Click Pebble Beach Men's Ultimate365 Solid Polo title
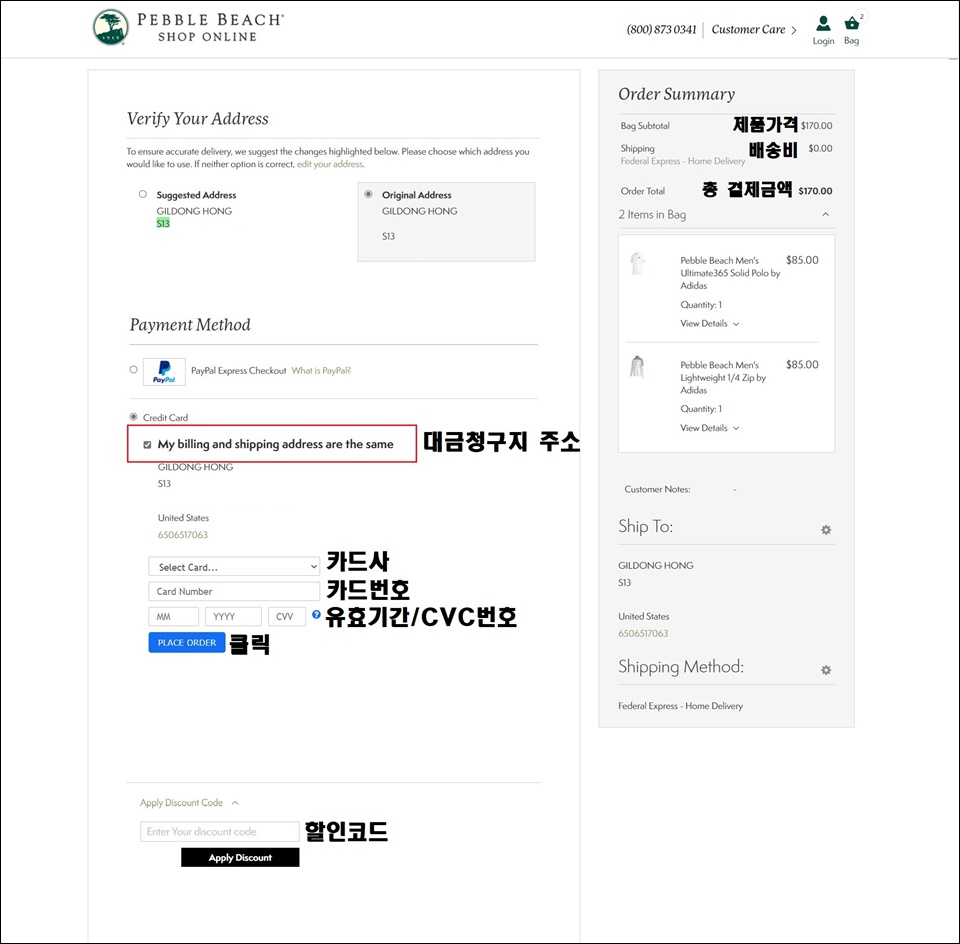Screen dimensions: 960x944 point(730,273)
